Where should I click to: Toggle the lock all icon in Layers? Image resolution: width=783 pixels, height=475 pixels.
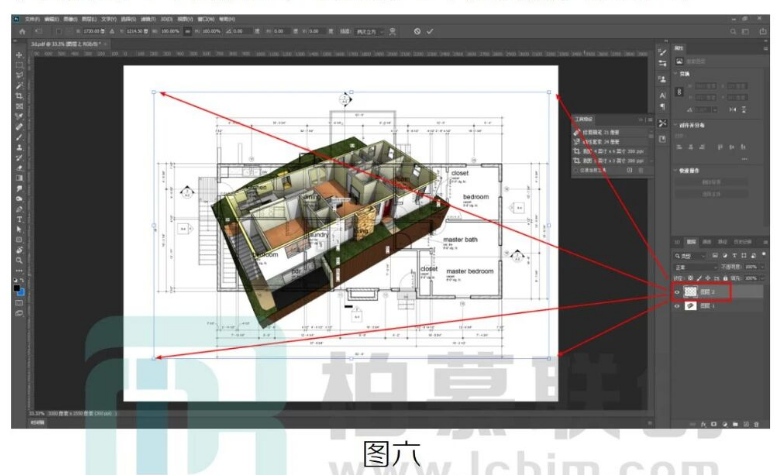[x=725, y=278]
